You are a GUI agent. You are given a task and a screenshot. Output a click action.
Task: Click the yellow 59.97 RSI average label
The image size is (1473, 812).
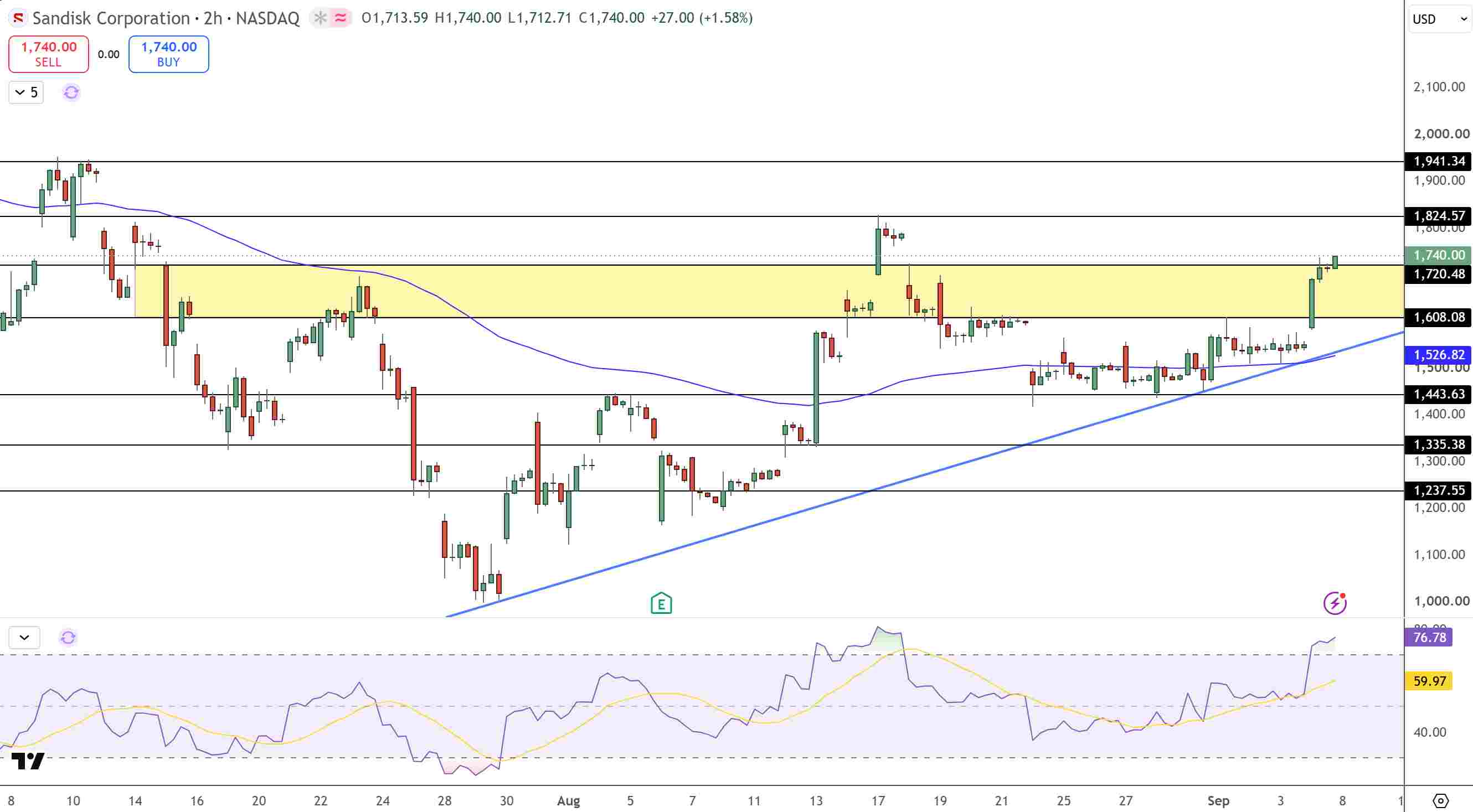[x=1429, y=681]
